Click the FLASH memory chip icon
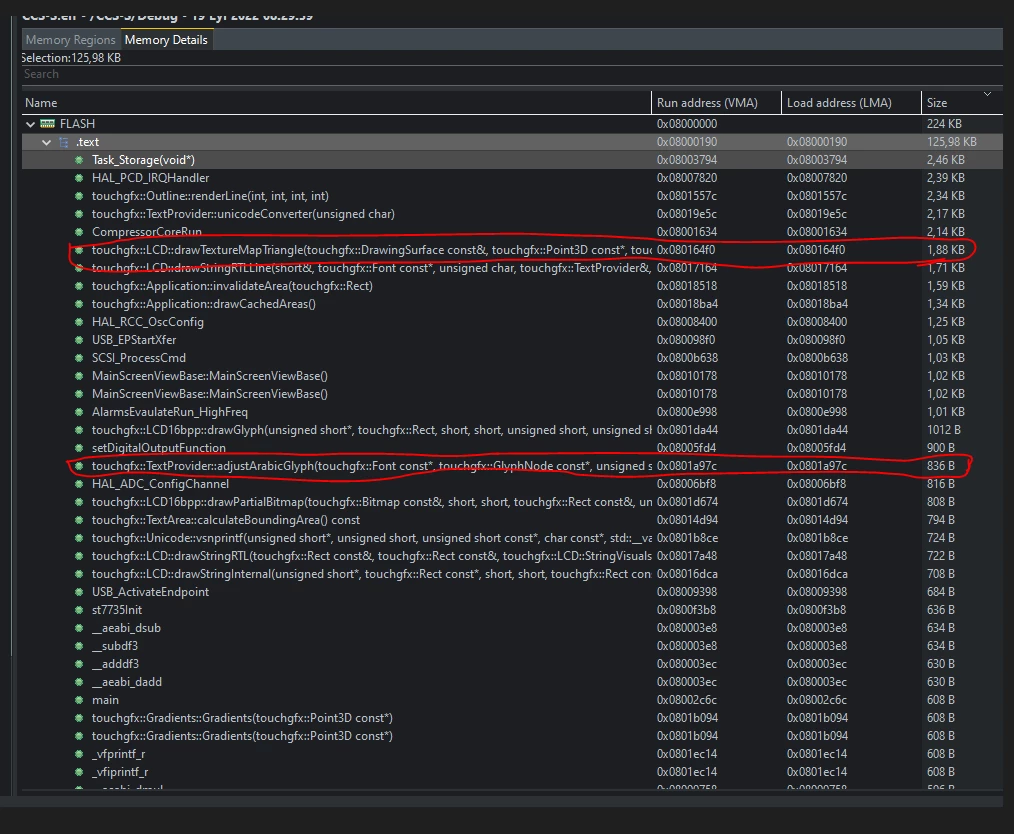This screenshot has height=834, width=1014. coord(47,123)
